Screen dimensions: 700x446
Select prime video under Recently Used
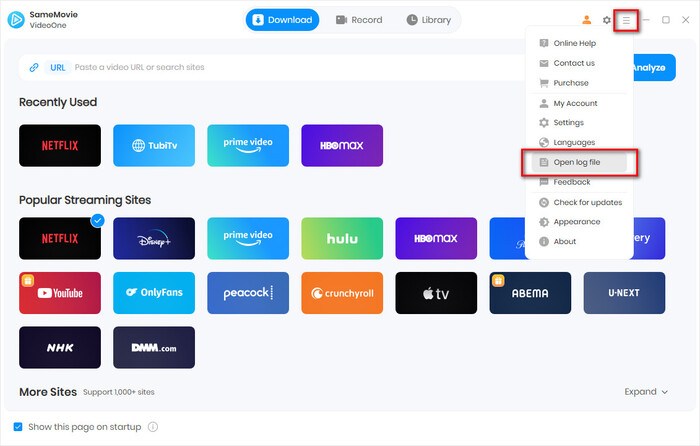pyautogui.click(x=248, y=146)
